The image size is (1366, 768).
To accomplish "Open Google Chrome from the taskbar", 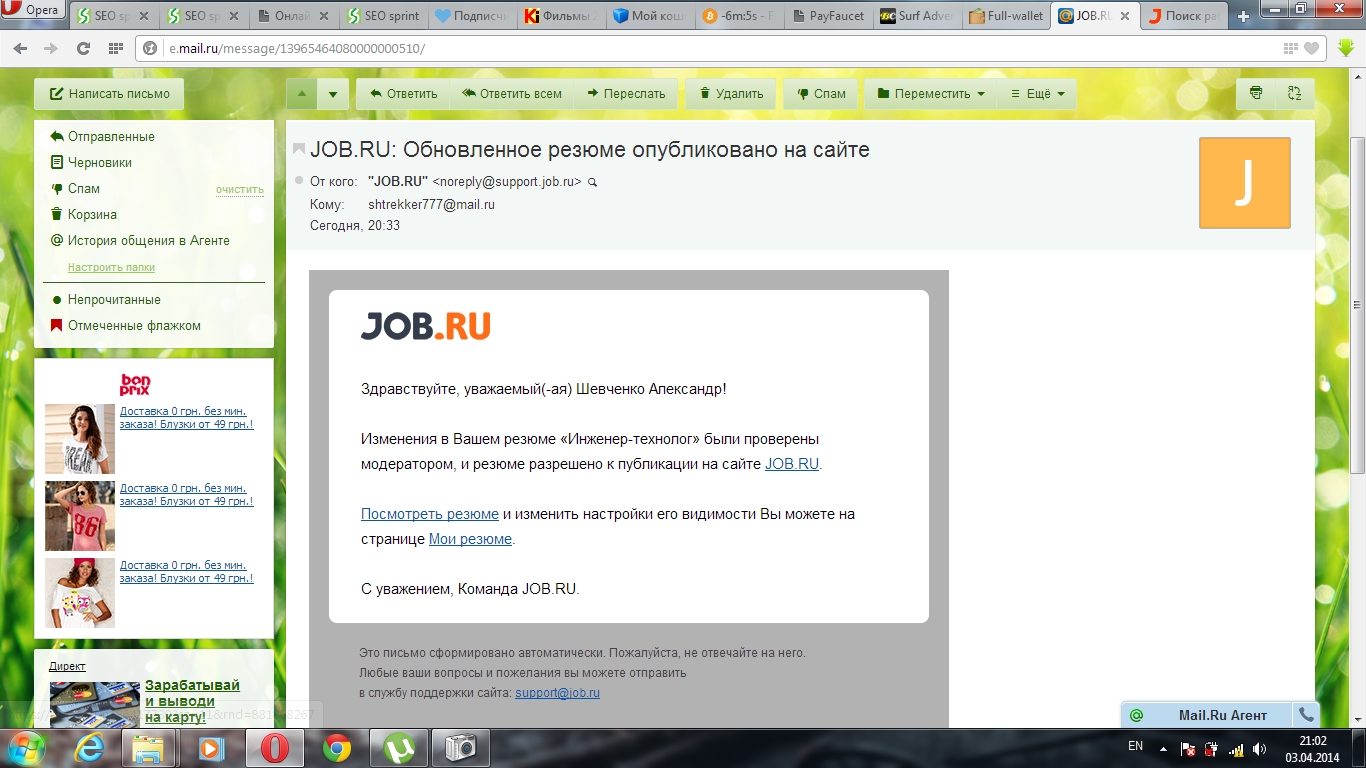I will click(x=337, y=748).
